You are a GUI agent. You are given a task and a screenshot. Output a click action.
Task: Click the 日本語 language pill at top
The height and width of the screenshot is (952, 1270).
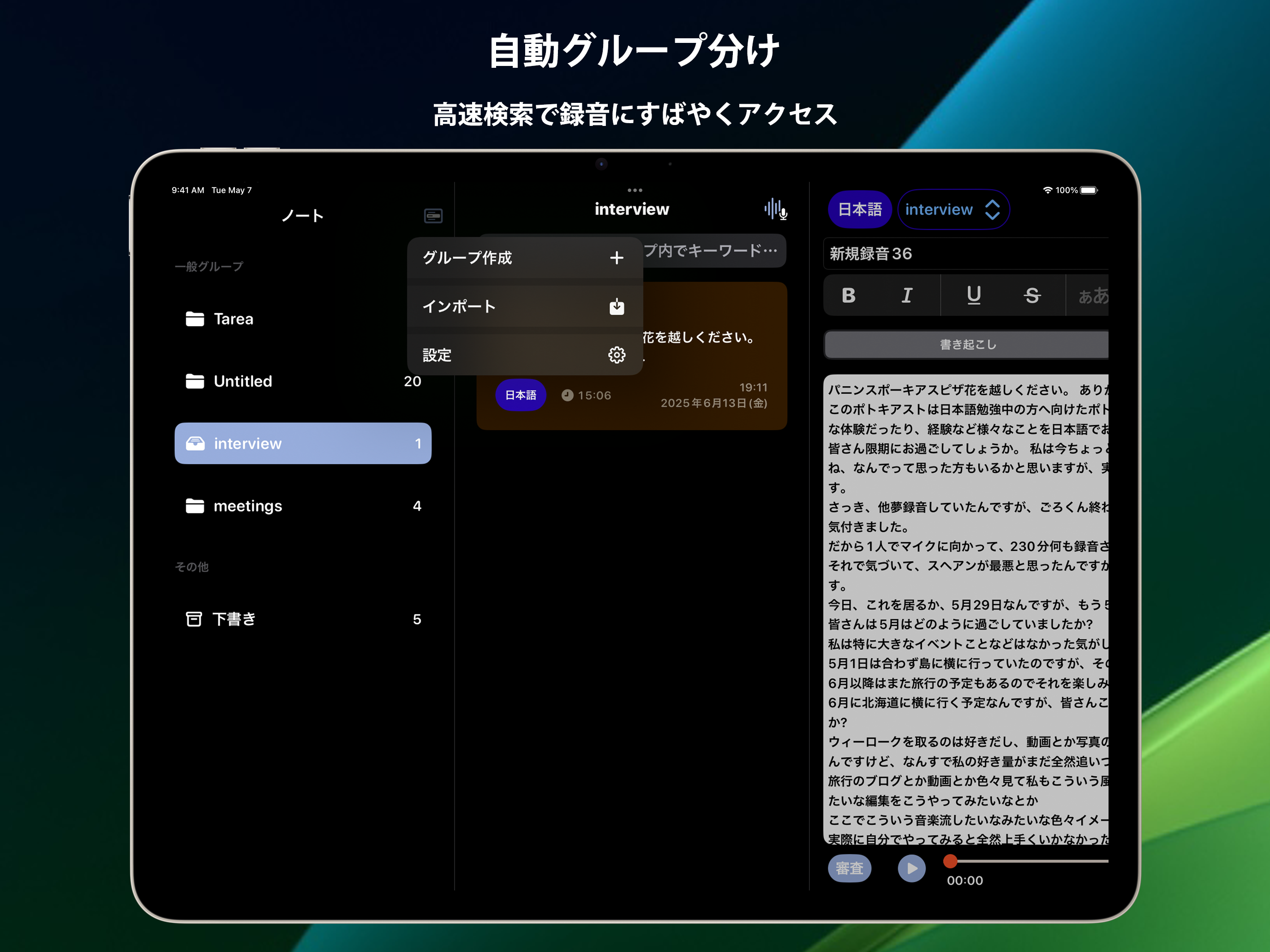pos(859,209)
